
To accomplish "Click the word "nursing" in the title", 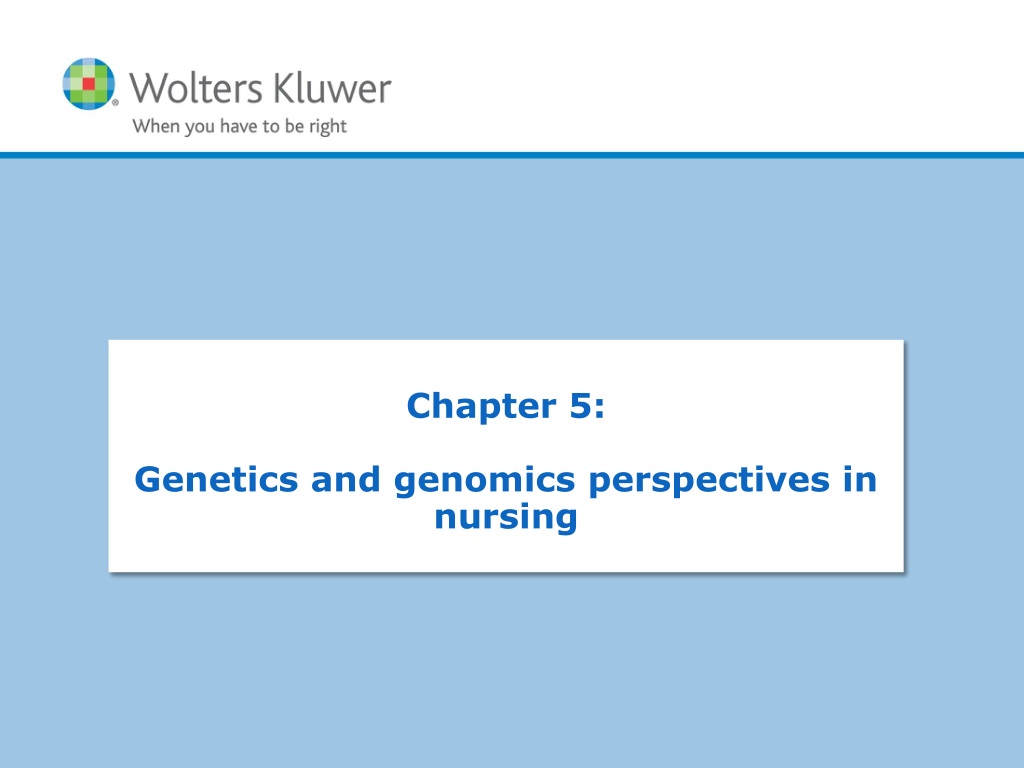I will pos(506,519).
